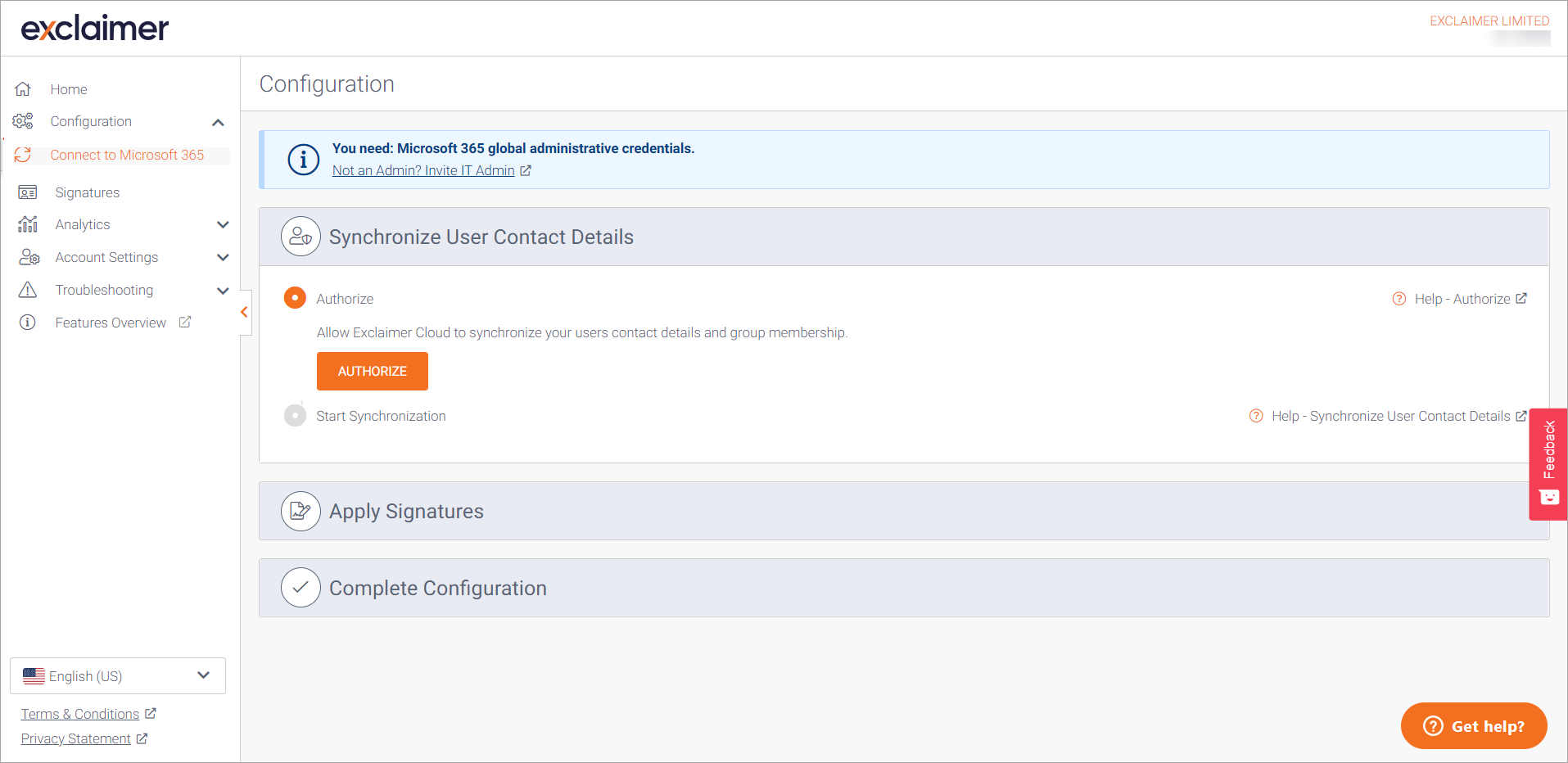
Task: Click external link icon after Help - Authorize
Action: (1521, 298)
